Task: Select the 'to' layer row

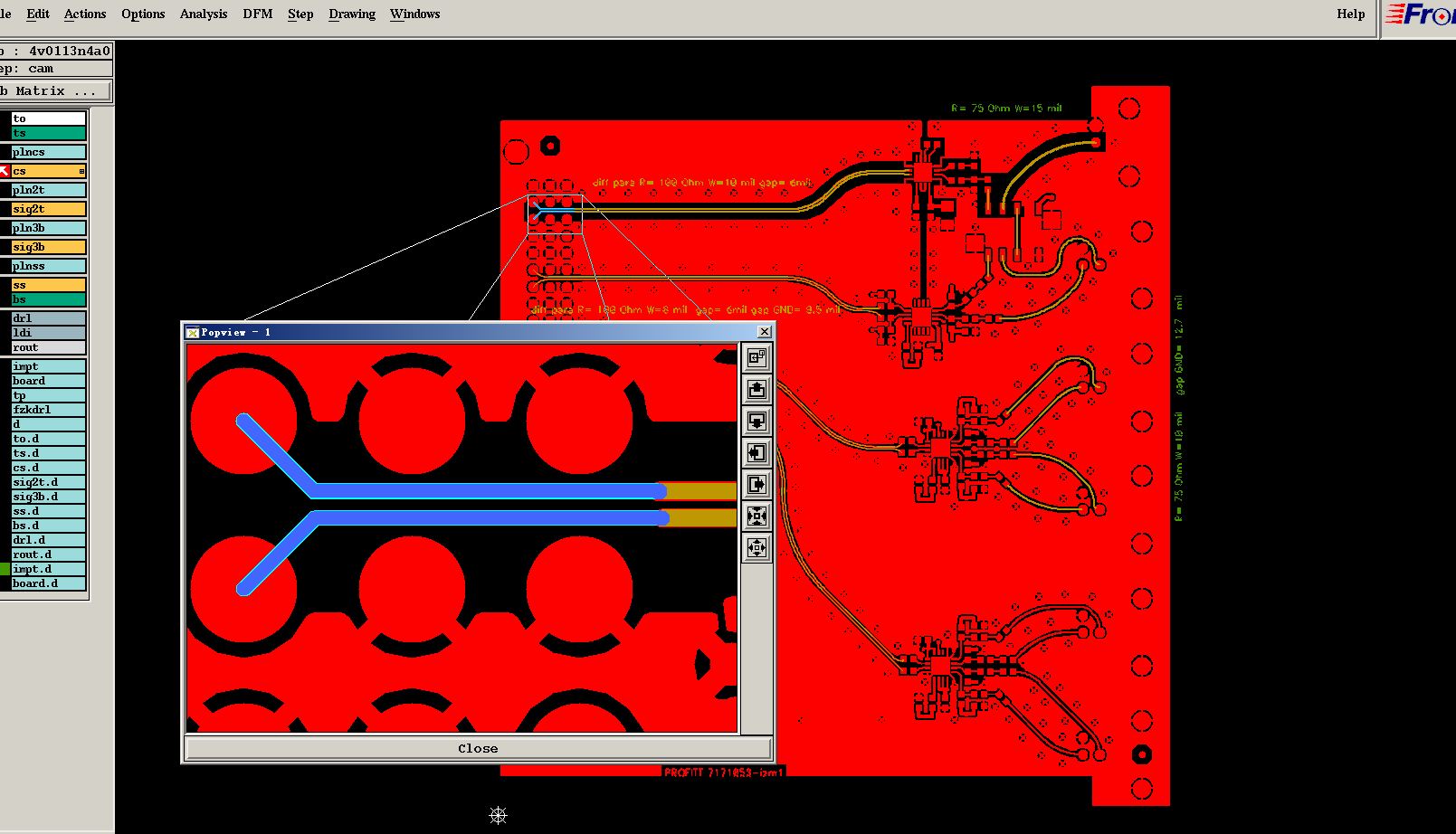Action: [x=49, y=118]
